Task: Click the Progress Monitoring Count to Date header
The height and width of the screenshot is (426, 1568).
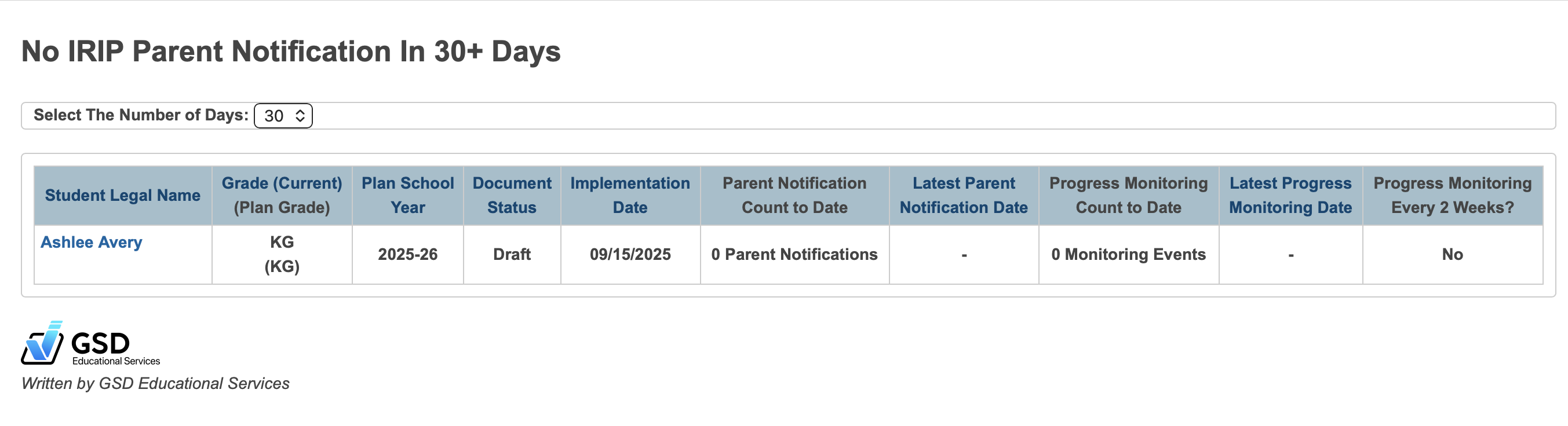Action: (1129, 195)
